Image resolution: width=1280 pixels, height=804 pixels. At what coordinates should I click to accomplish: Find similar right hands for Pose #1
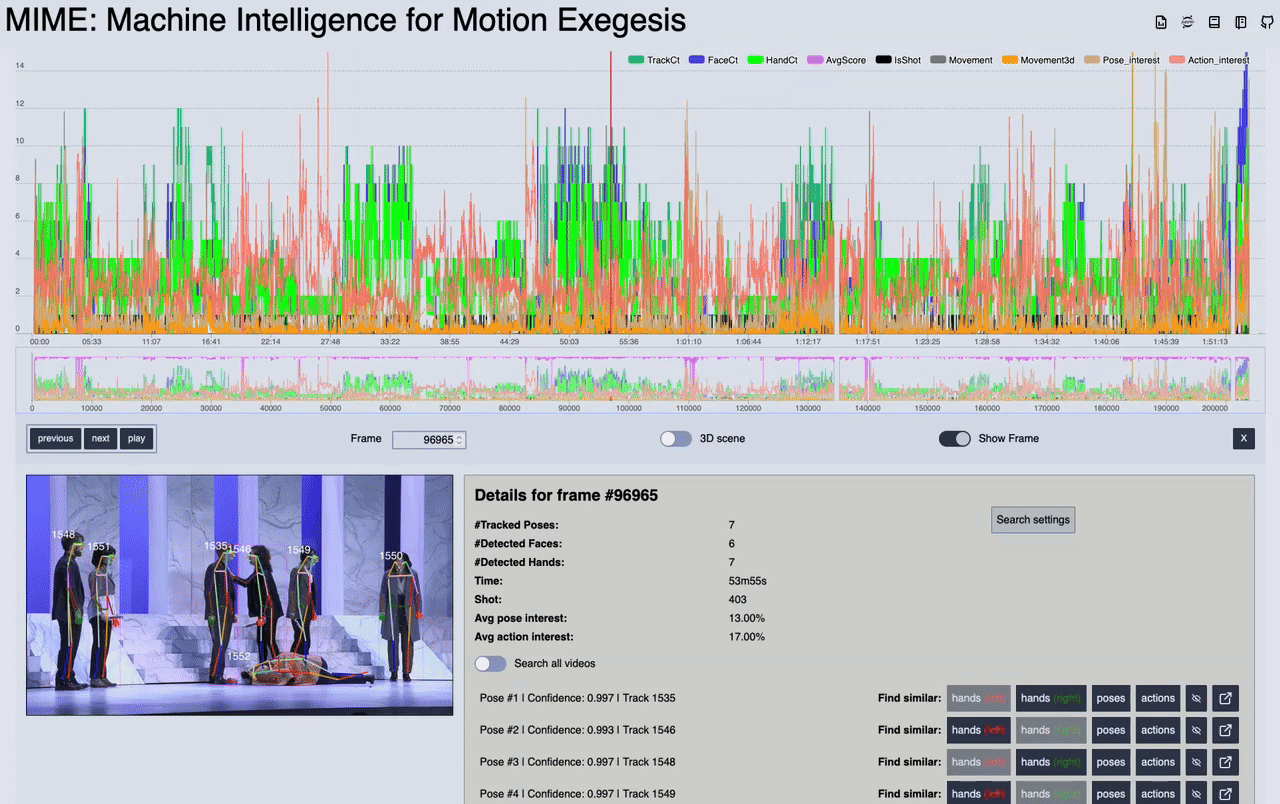(1051, 698)
